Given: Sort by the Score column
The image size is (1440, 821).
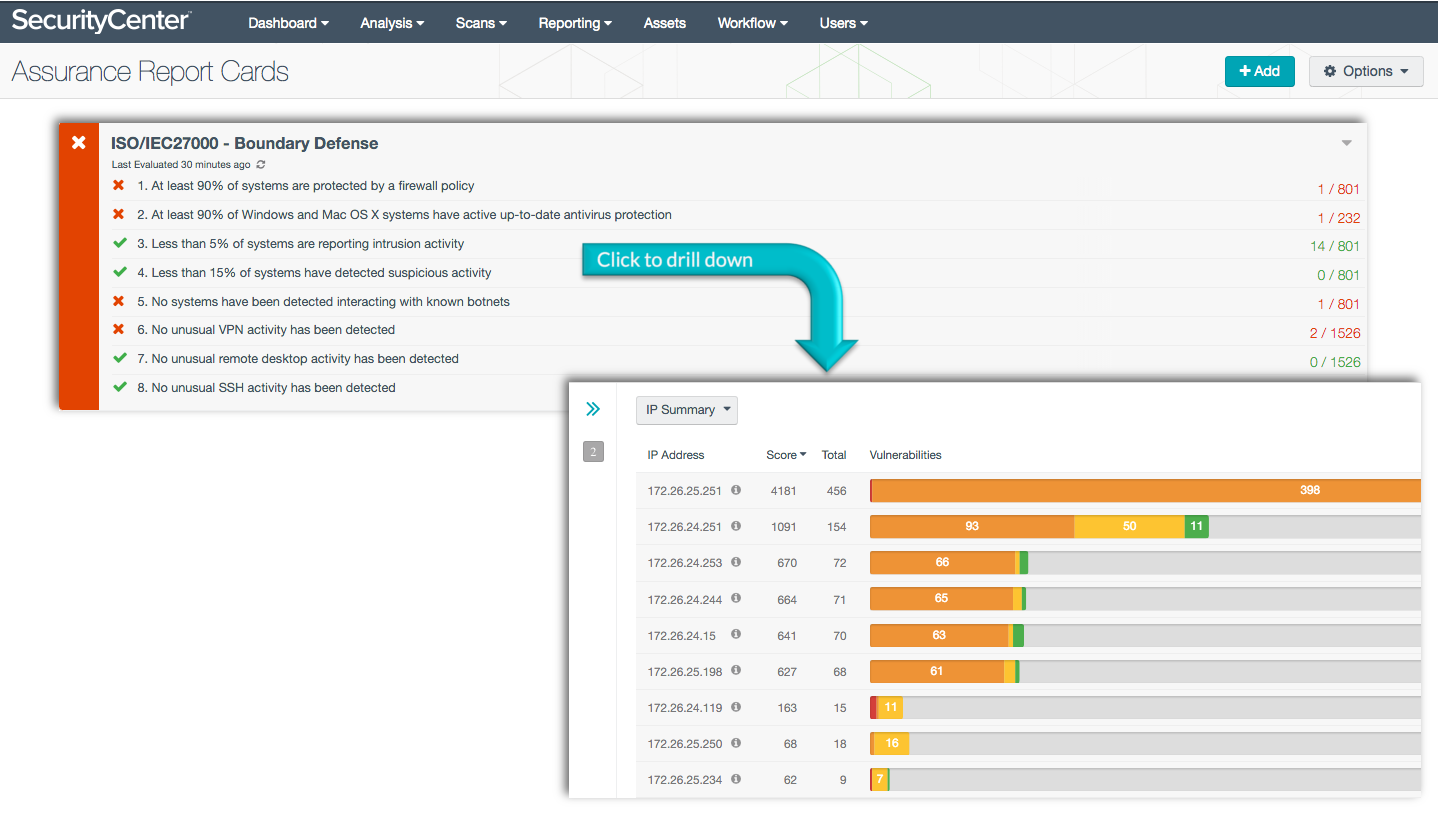Looking at the screenshot, I should (786, 455).
